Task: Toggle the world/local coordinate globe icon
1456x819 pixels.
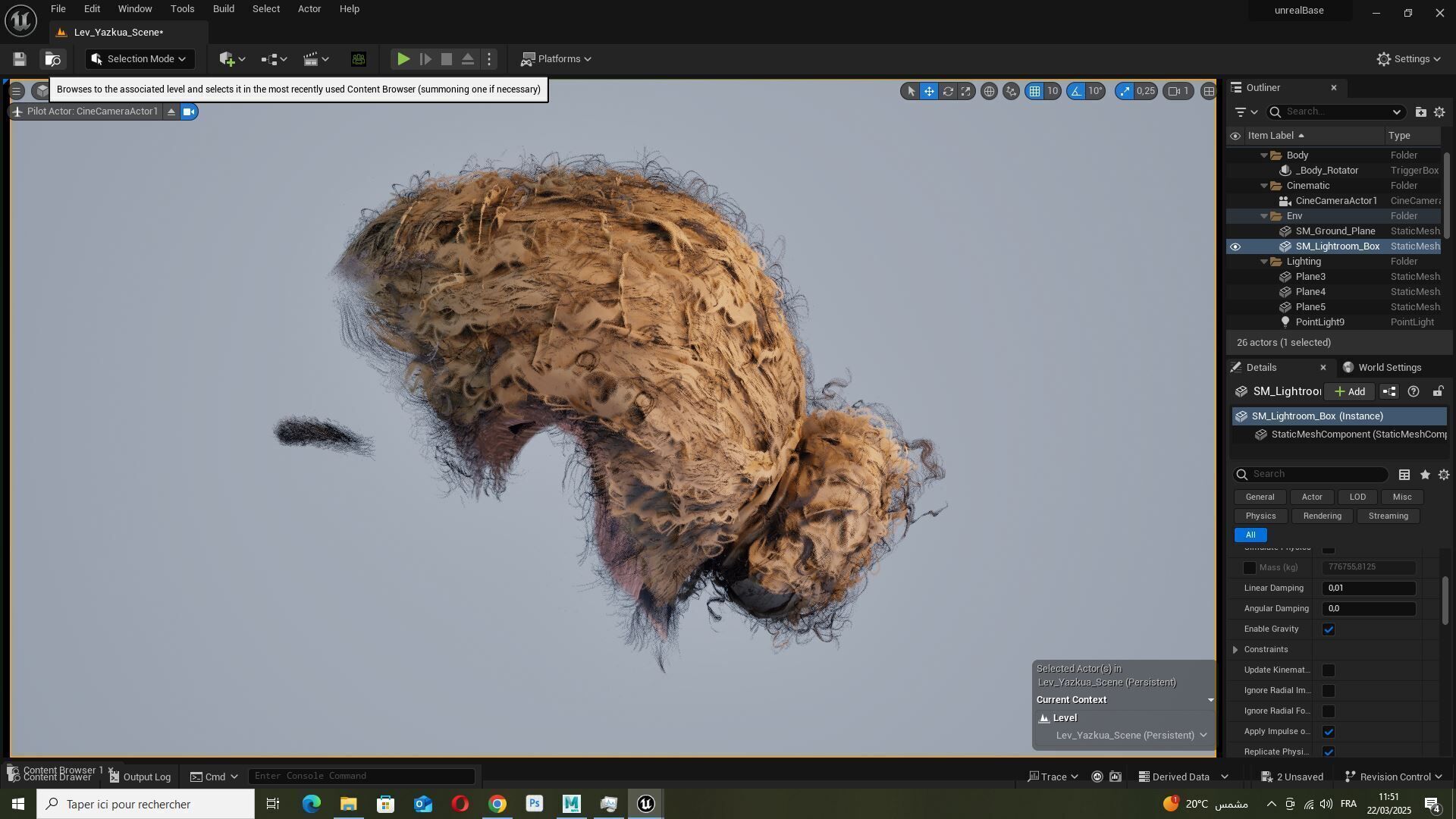Action: pyautogui.click(x=989, y=91)
